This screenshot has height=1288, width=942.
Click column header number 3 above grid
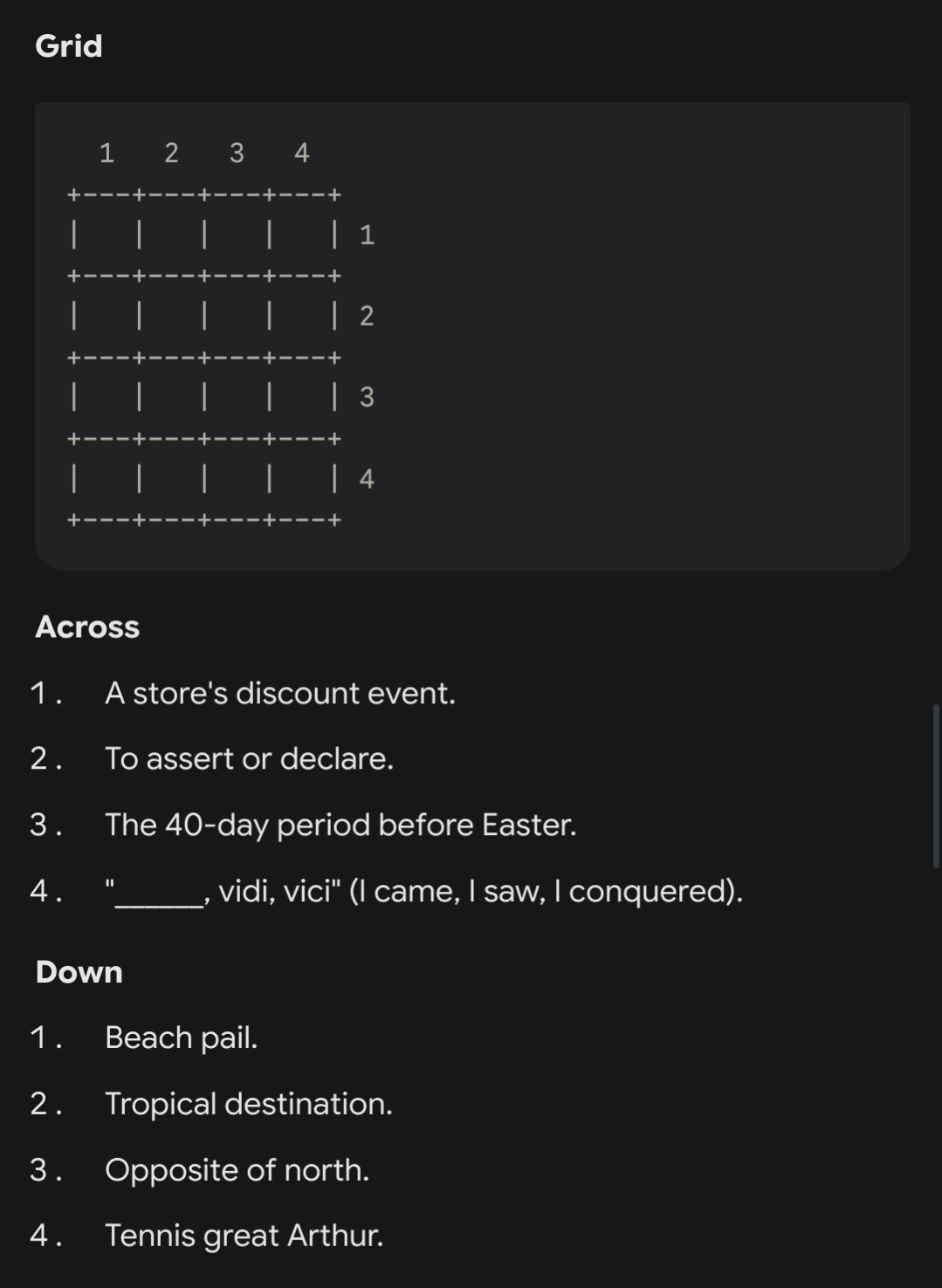coord(237,153)
